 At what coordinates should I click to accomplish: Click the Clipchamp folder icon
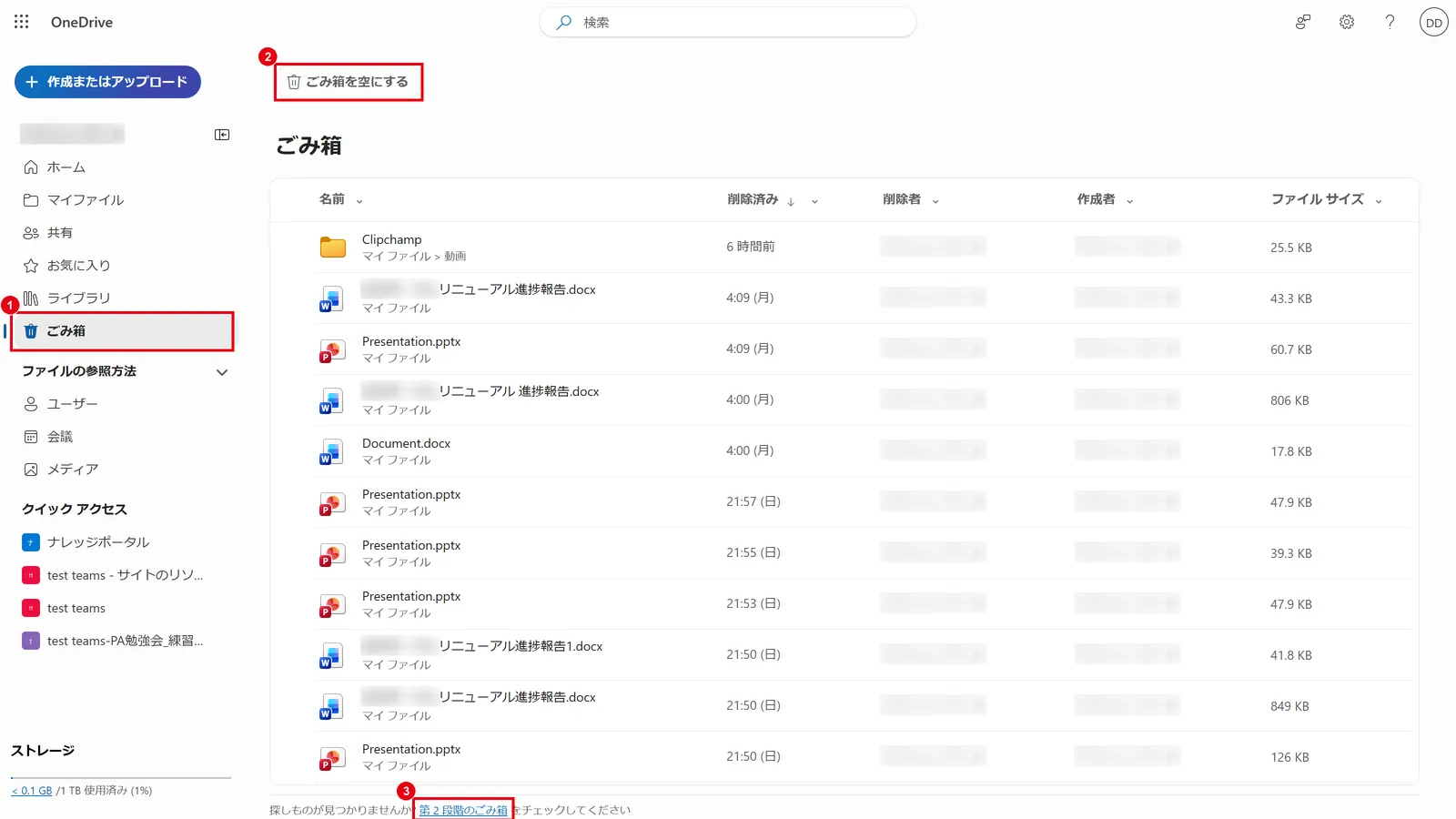[333, 247]
